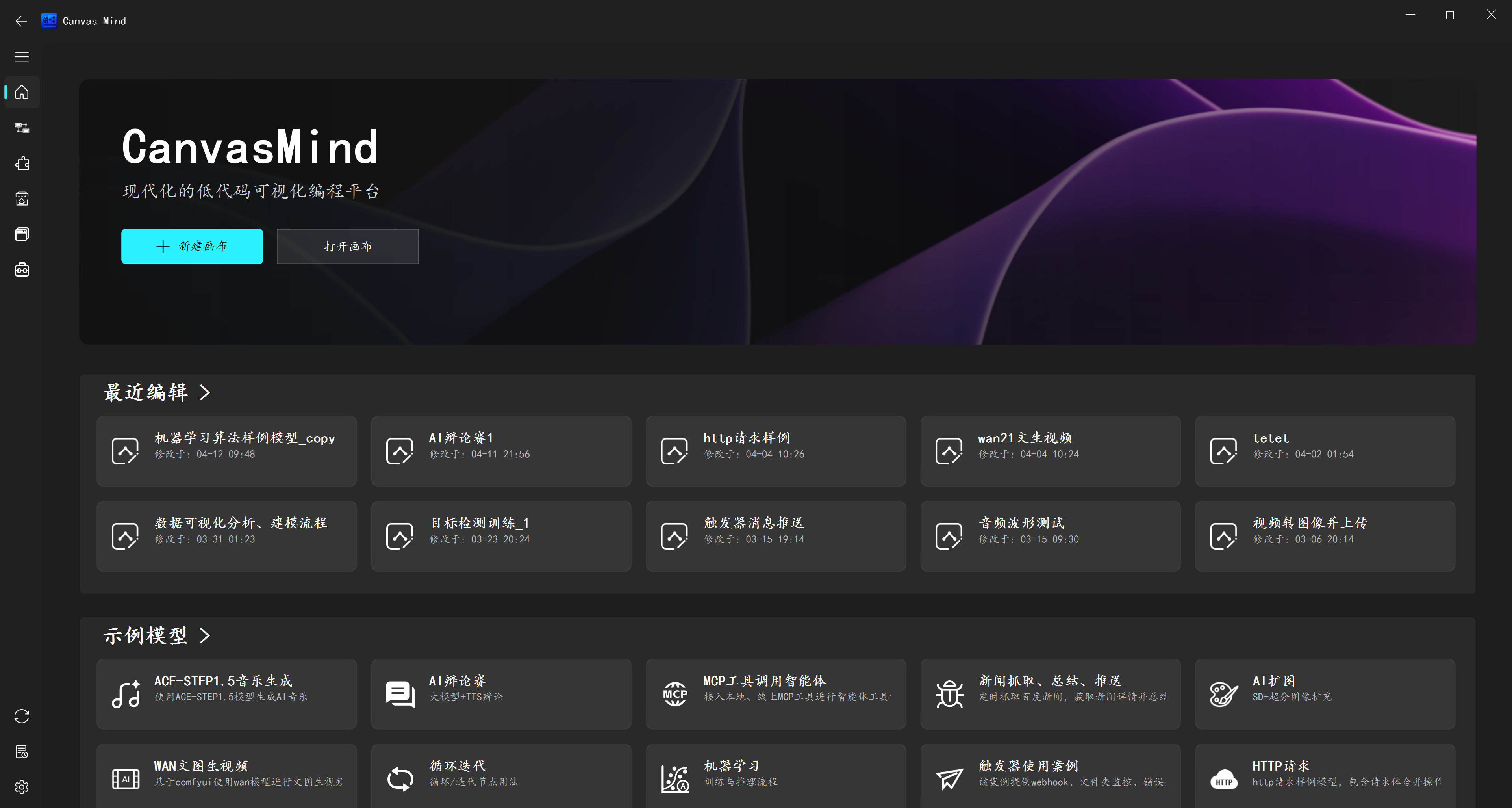Open the stacked windows icon in sidebar
The height and width of the screenshot is (808, 1512).
[22, 234]
